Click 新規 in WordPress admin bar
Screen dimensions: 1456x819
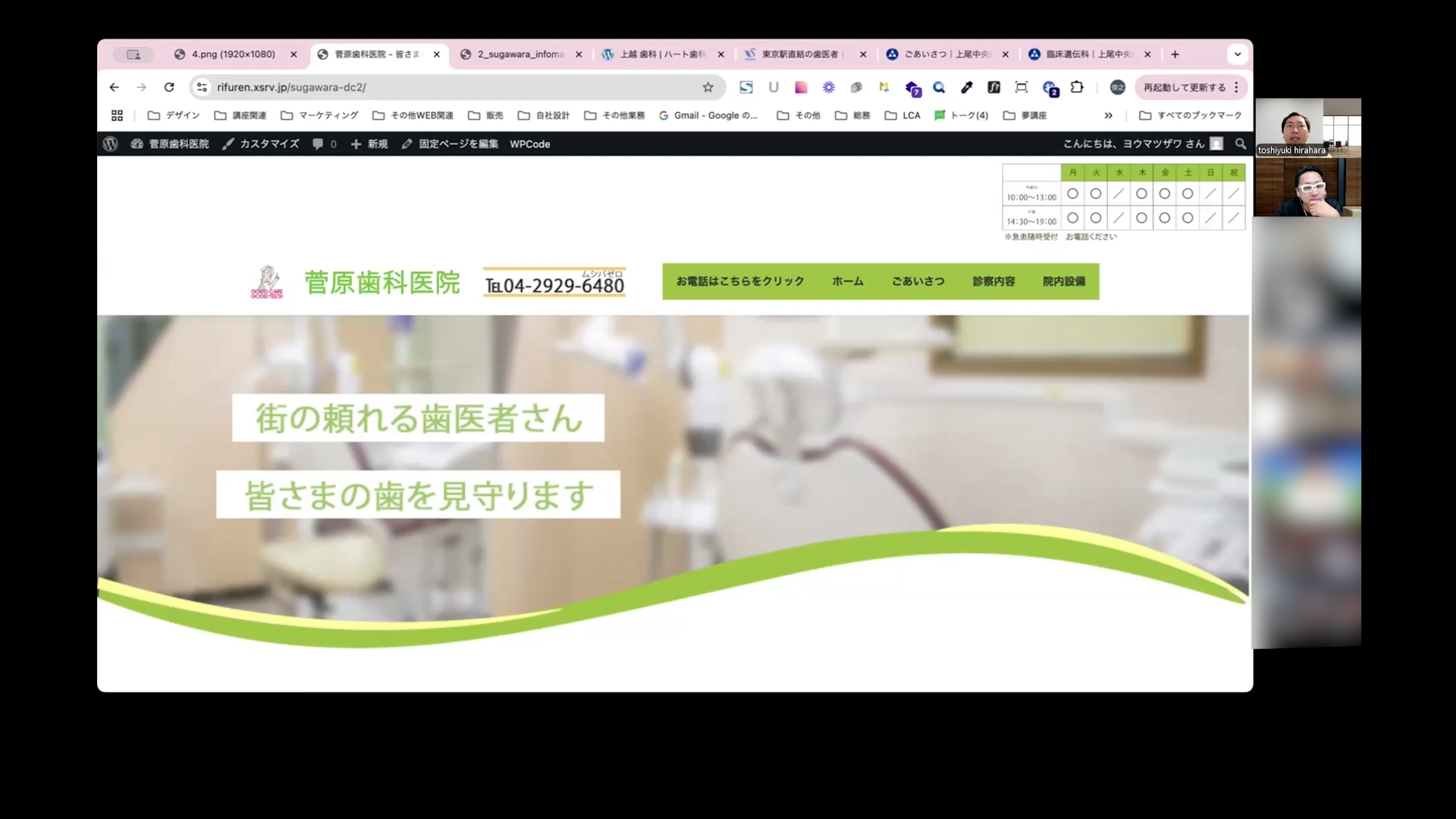tap(369, 143)
